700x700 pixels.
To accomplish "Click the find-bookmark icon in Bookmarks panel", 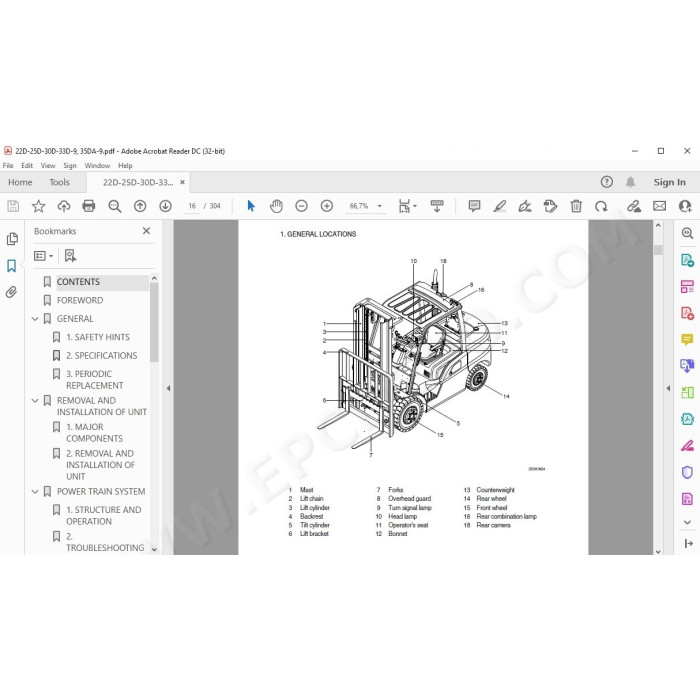I will tap(70, 256).
